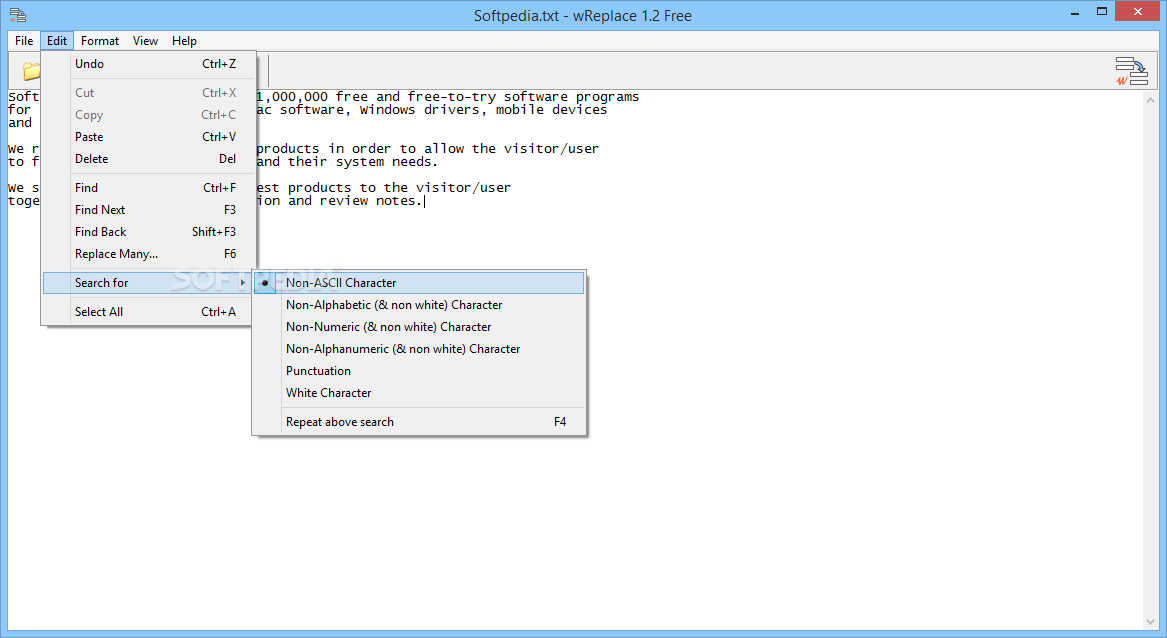Expand the Search for submenu

click(149, 283)
